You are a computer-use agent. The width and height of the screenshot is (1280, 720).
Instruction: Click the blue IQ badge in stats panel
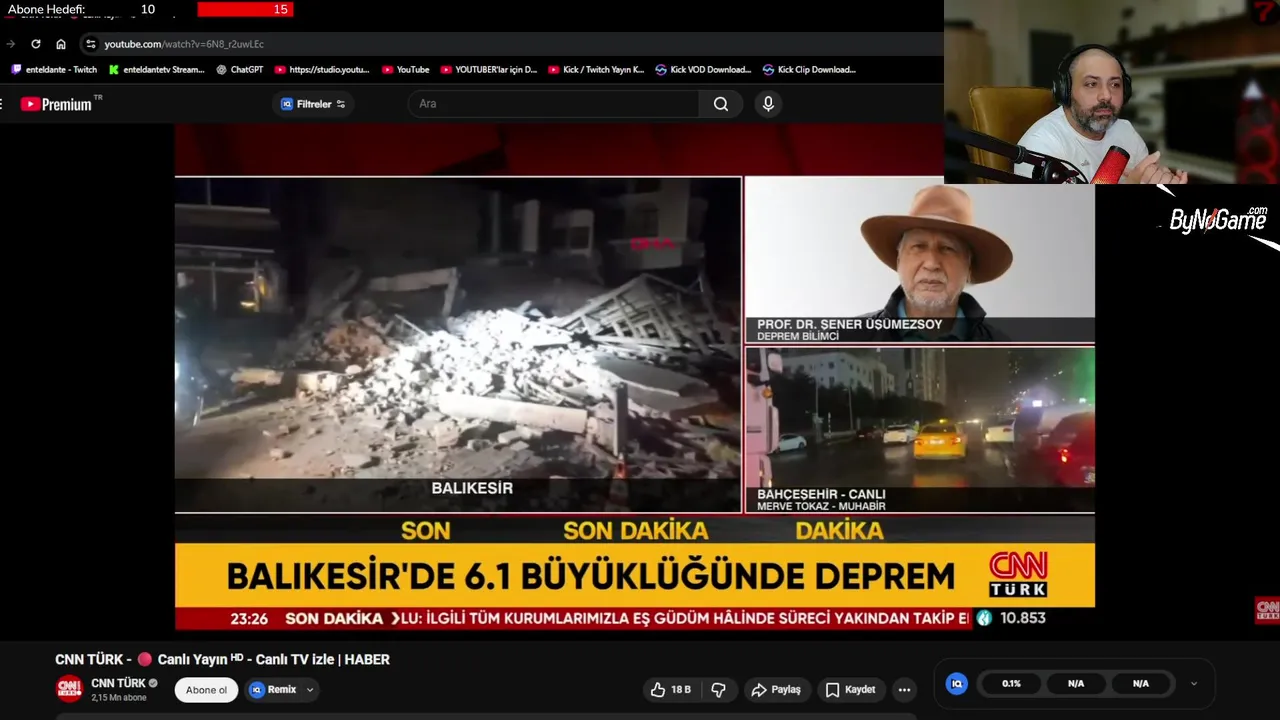pos(957,684)
